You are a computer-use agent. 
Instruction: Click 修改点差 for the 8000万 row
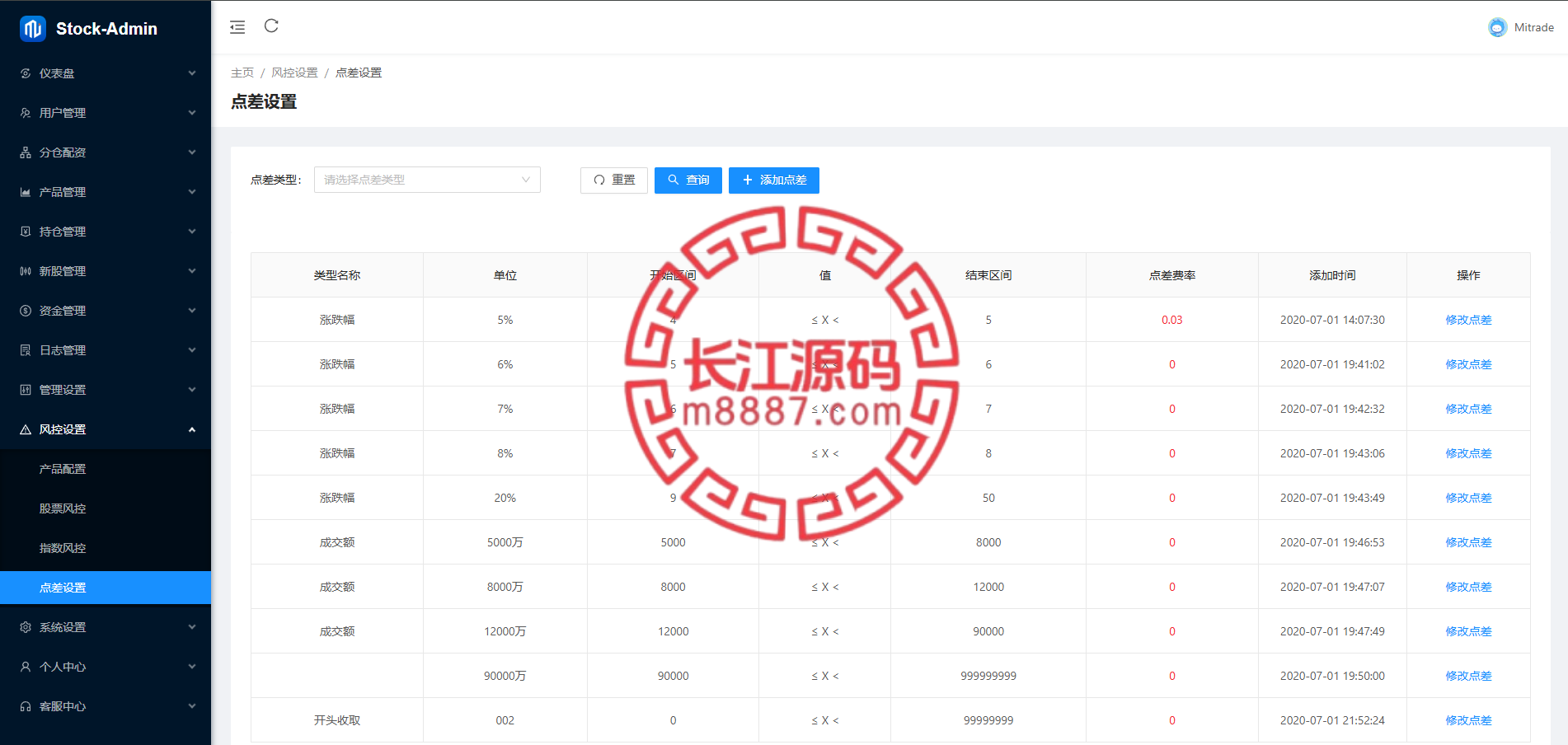pos(1468,587)
